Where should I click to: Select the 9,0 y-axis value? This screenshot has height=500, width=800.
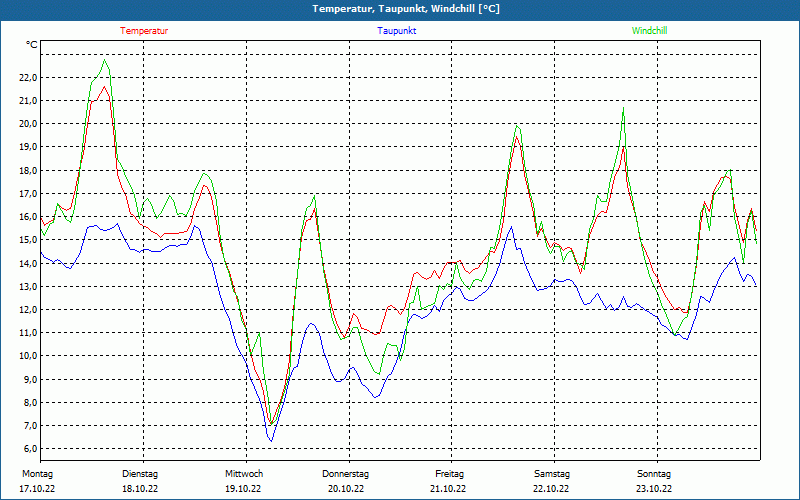pyautogui.click(x=31, y=379)
